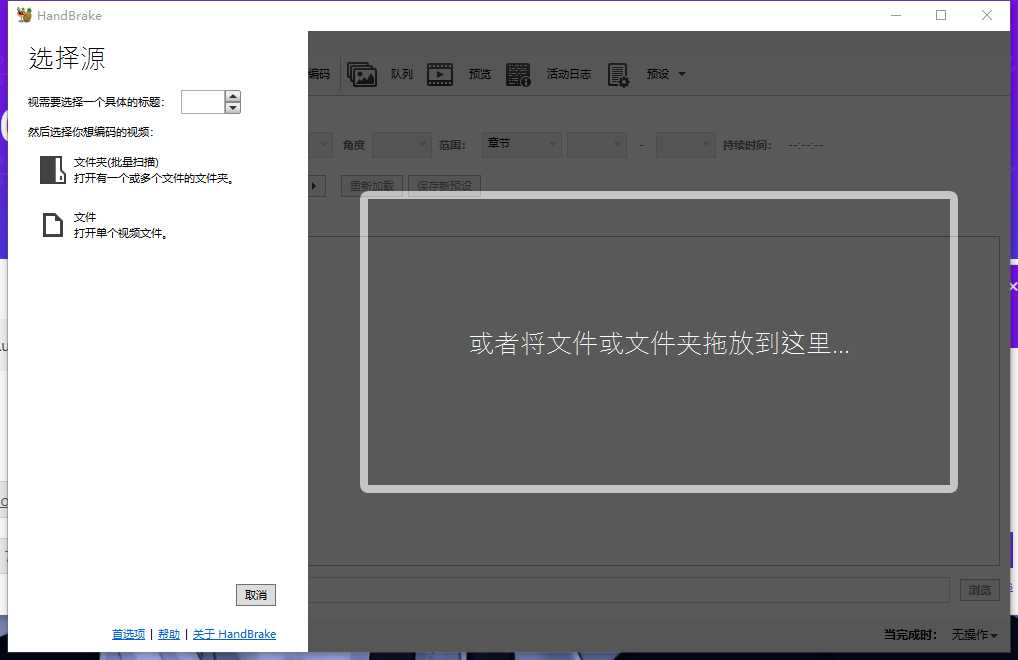Viewport: 1018px width, 660px height.
Task: Click the presets (预设) gear document icon
Action: (x=618, y=74)
